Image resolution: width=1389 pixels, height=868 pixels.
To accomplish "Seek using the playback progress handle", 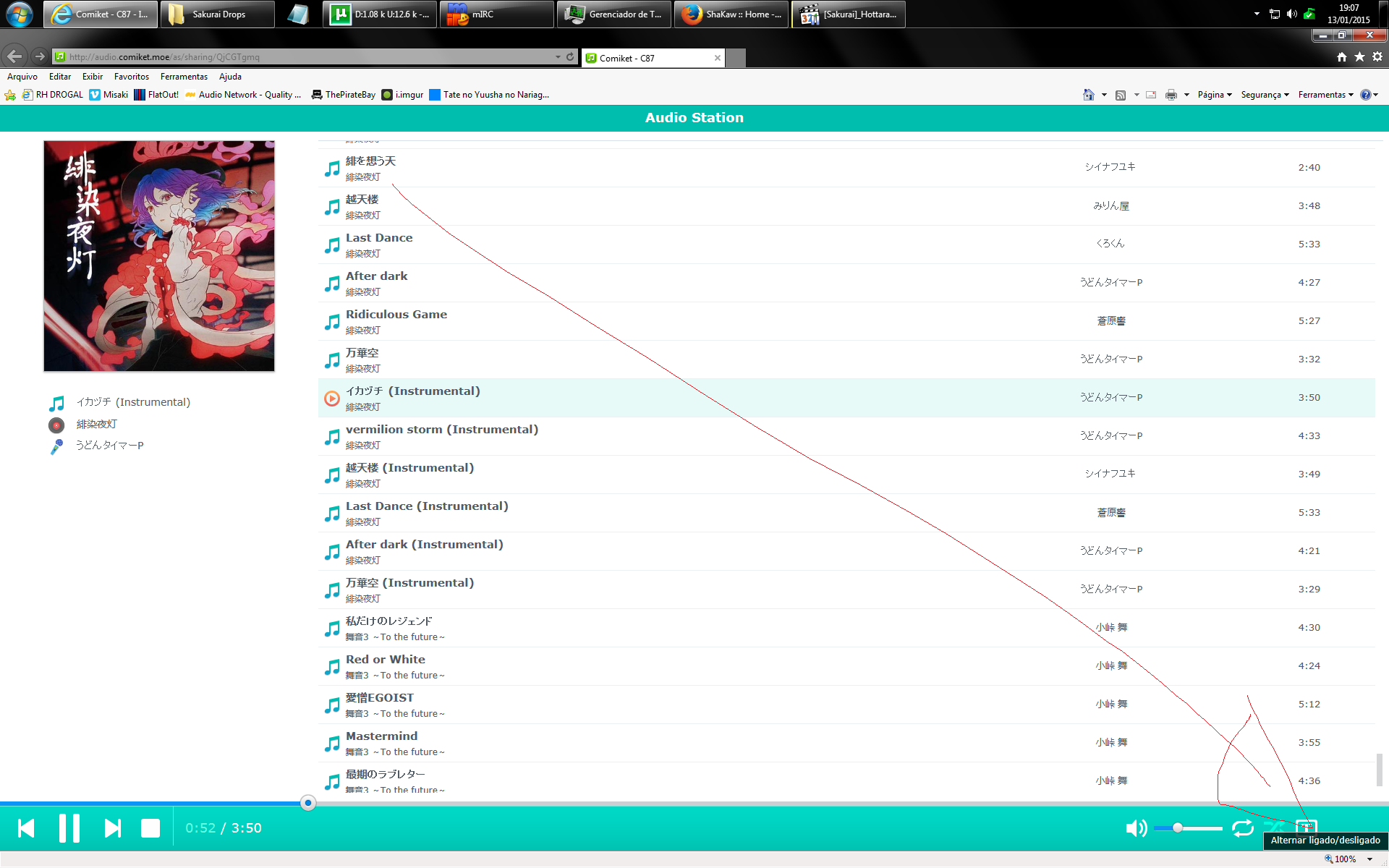I will (308, 803).
